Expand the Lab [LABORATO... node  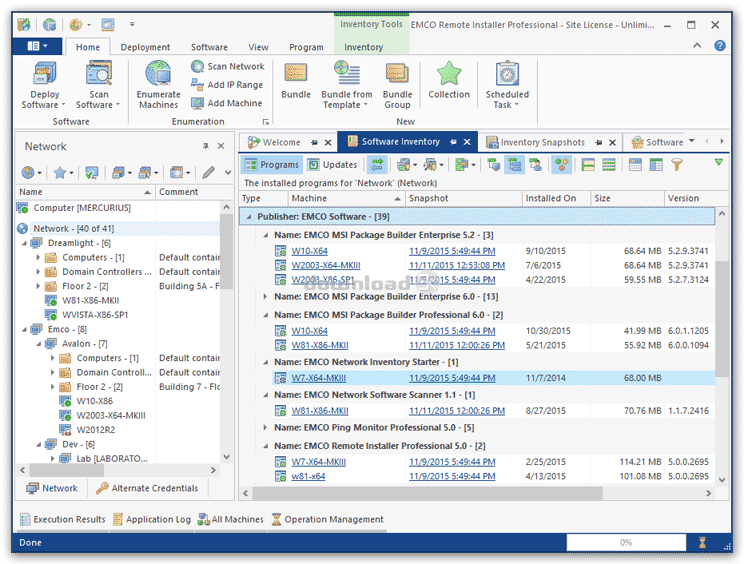(x=53, y=459)
